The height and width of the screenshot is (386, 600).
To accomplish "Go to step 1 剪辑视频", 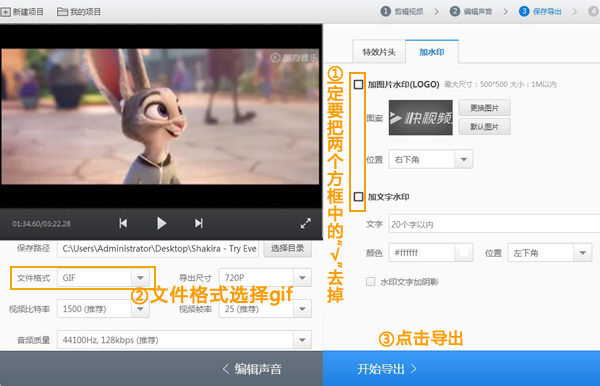I will 402,11.
